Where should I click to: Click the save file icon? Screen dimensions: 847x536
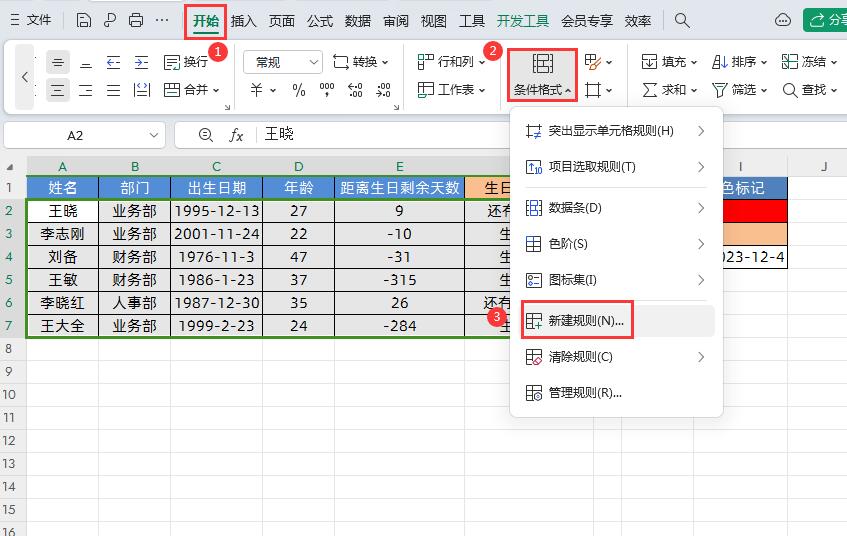[x=84, y=21]
